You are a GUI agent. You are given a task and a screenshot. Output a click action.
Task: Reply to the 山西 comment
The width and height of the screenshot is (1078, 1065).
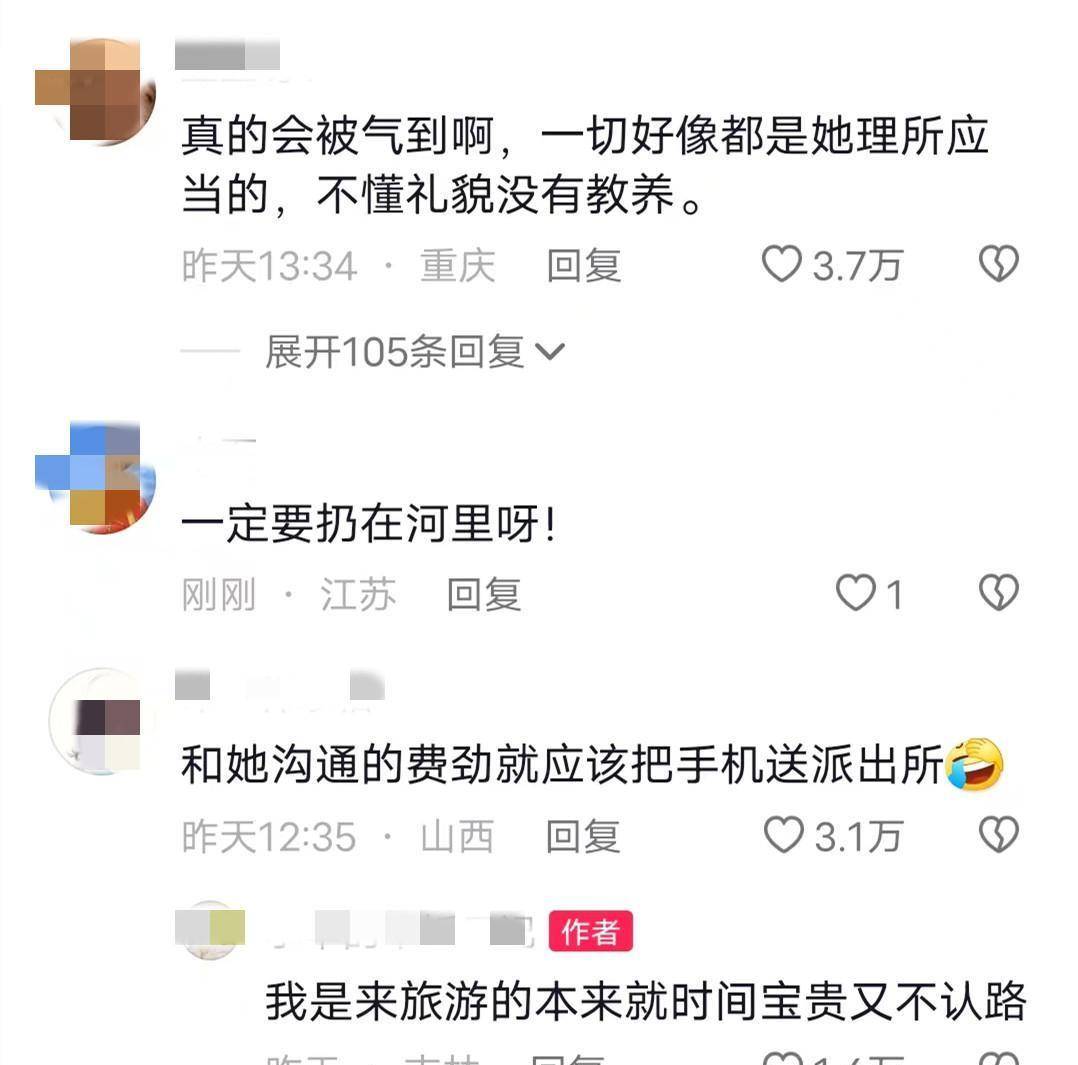(583, 836)
